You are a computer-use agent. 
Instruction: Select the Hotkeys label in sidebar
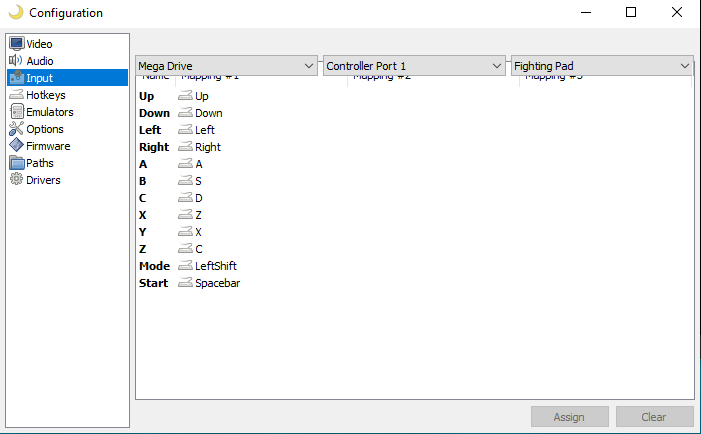46,95
